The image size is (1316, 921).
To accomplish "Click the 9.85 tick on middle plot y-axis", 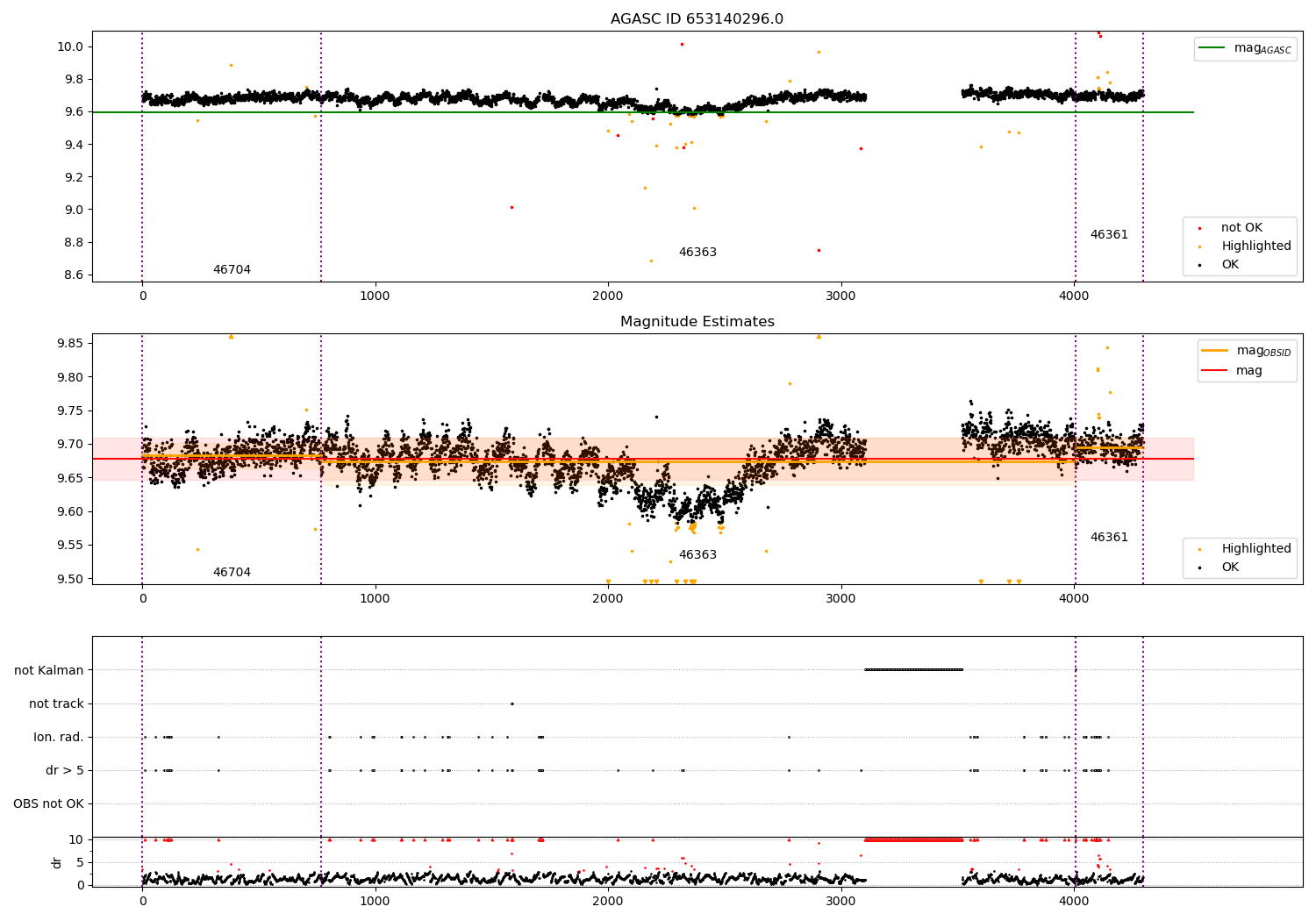I will pos(71,343).
